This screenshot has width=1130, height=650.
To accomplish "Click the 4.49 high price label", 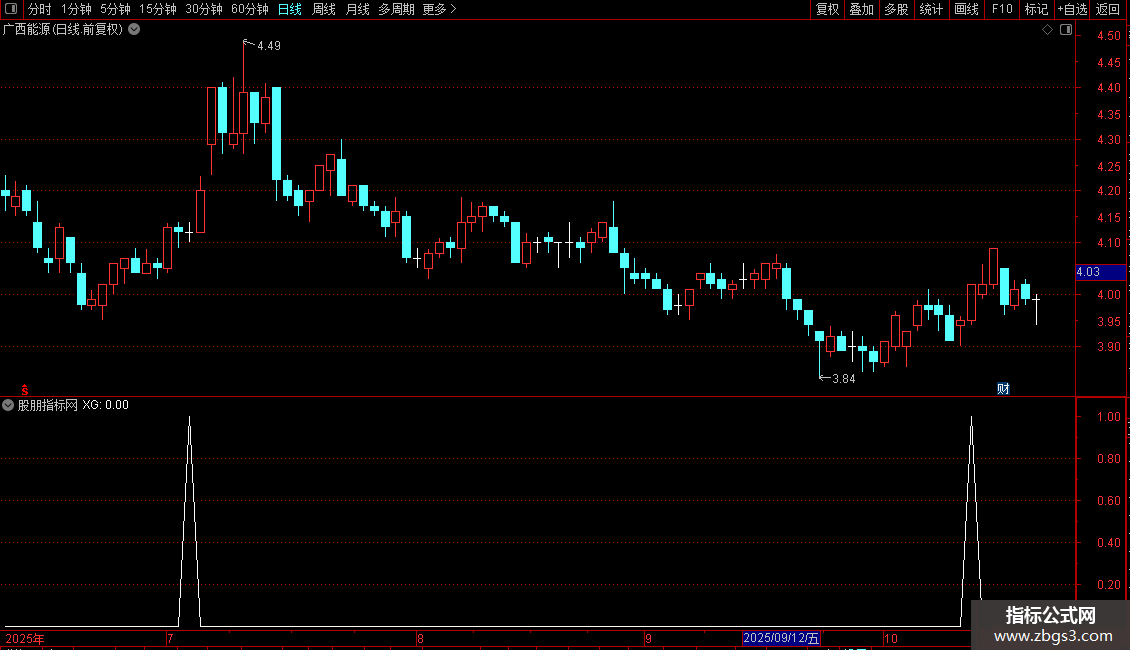I will [269, 46].
